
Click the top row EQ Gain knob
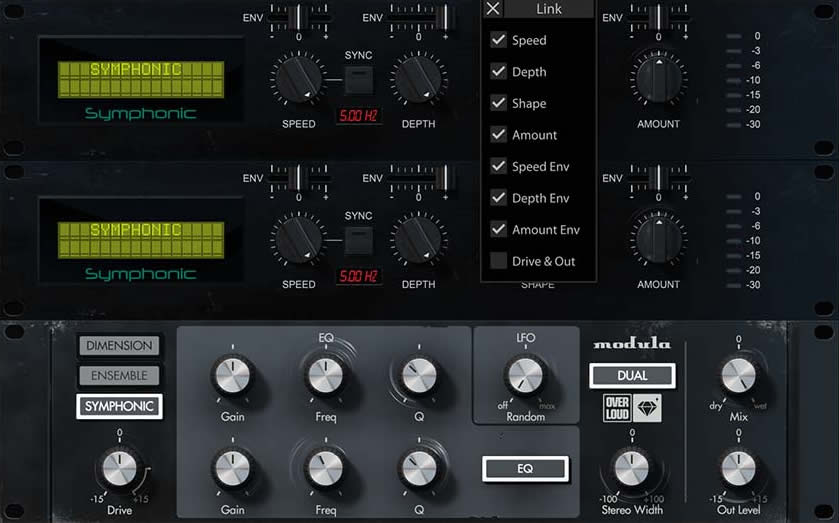(232, 376)
